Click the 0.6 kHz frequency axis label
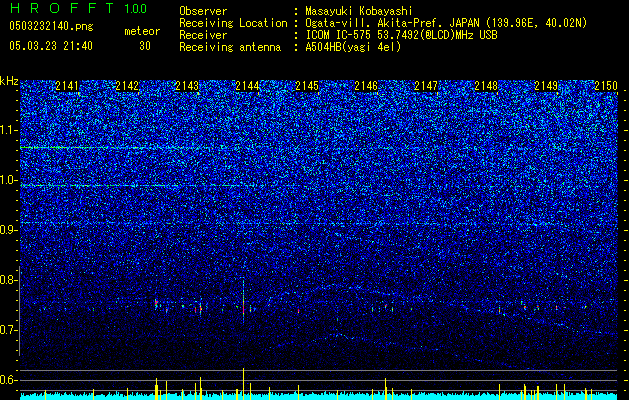Viewport: 629px width, 400px height. 9,380
